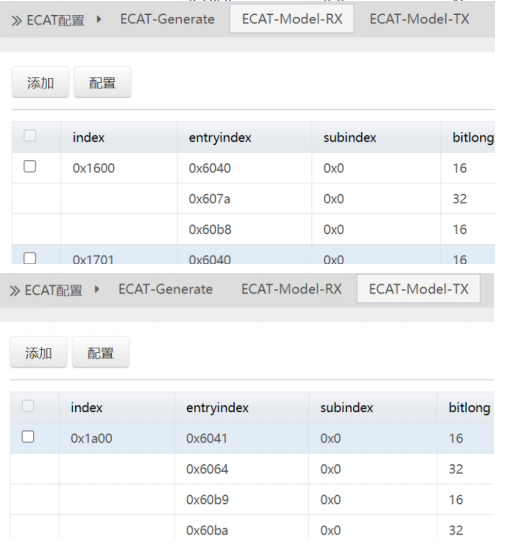This screenshot has height=549, width=512.
Task: Open ECAT-Generate tab in upper panel
Action: (x=167, y=19)
